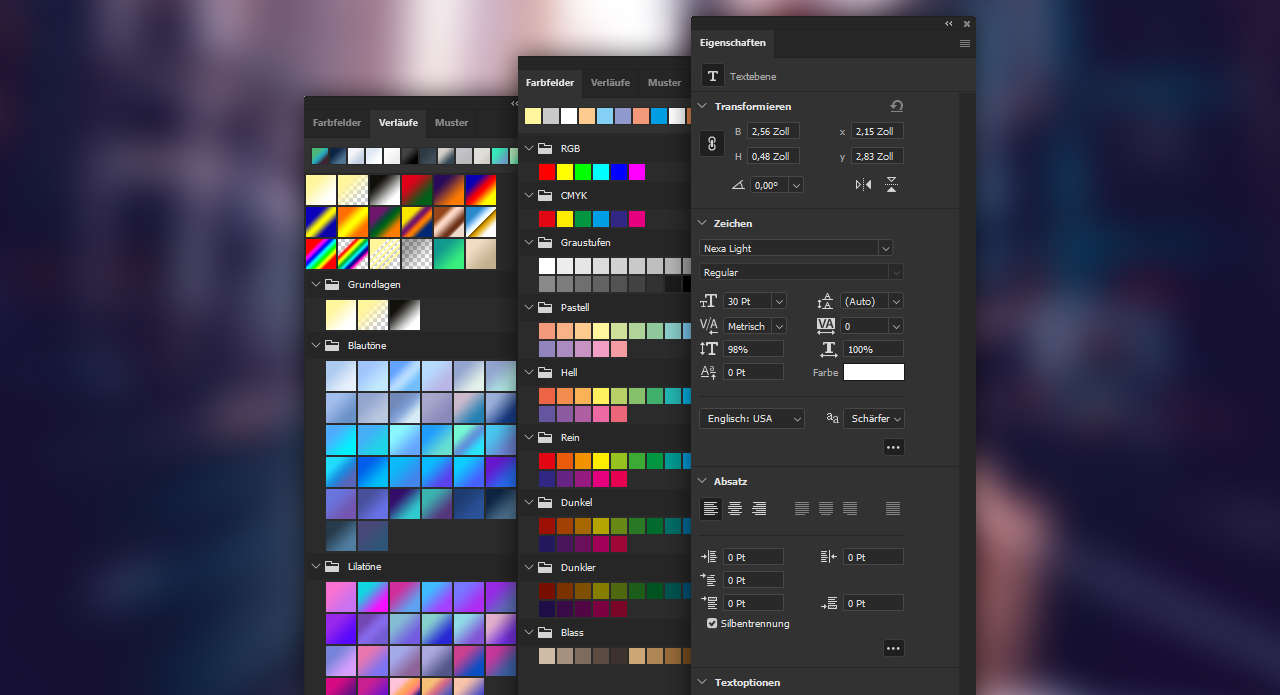Collapse the CMYK swatch group
Viewport: 1280px width, 695px height.
(x=529, y=195)
